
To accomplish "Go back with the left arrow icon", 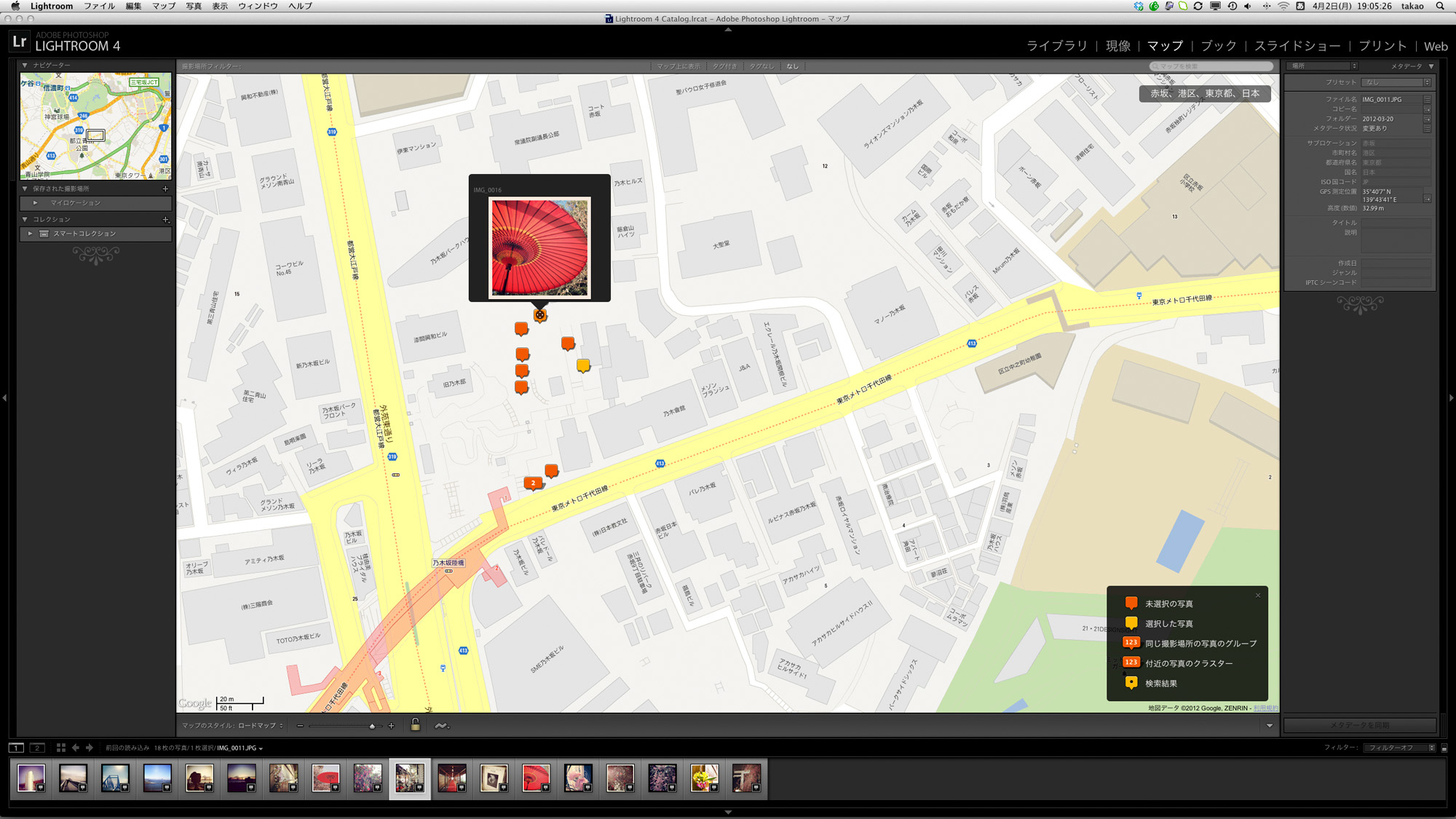I will tap(76, 748).
